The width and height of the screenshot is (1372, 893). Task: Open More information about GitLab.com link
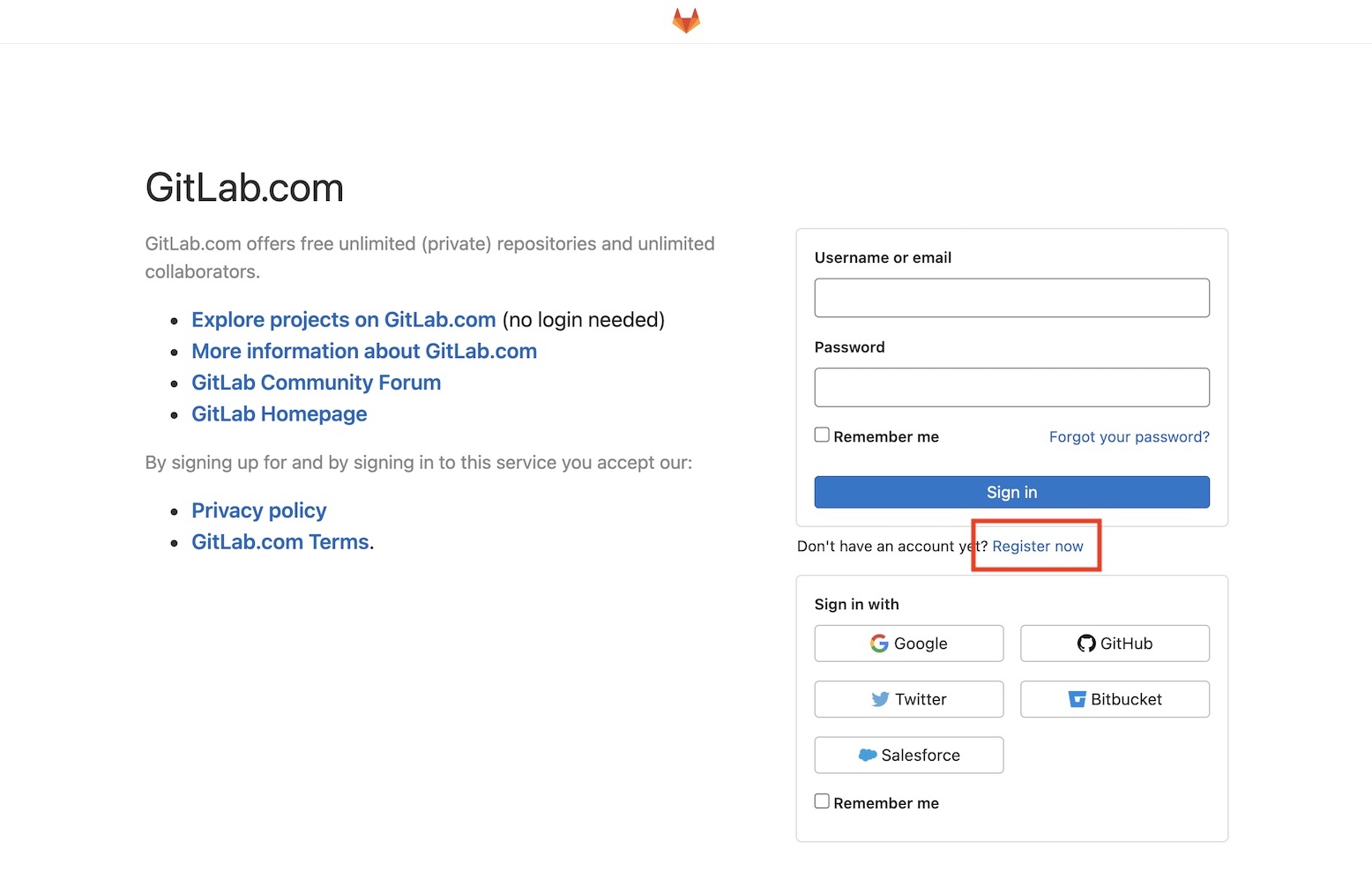point(364,351)
